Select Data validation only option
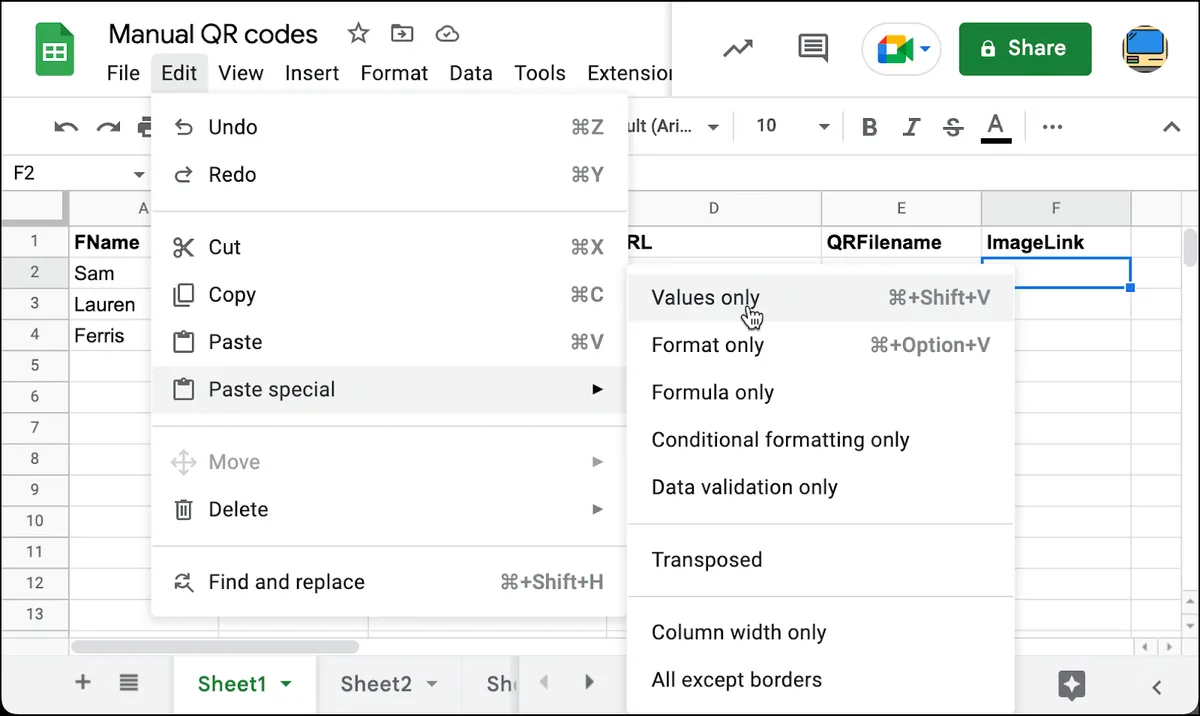The height and width of the screenshot is (716, 1200). click(821, 488)
